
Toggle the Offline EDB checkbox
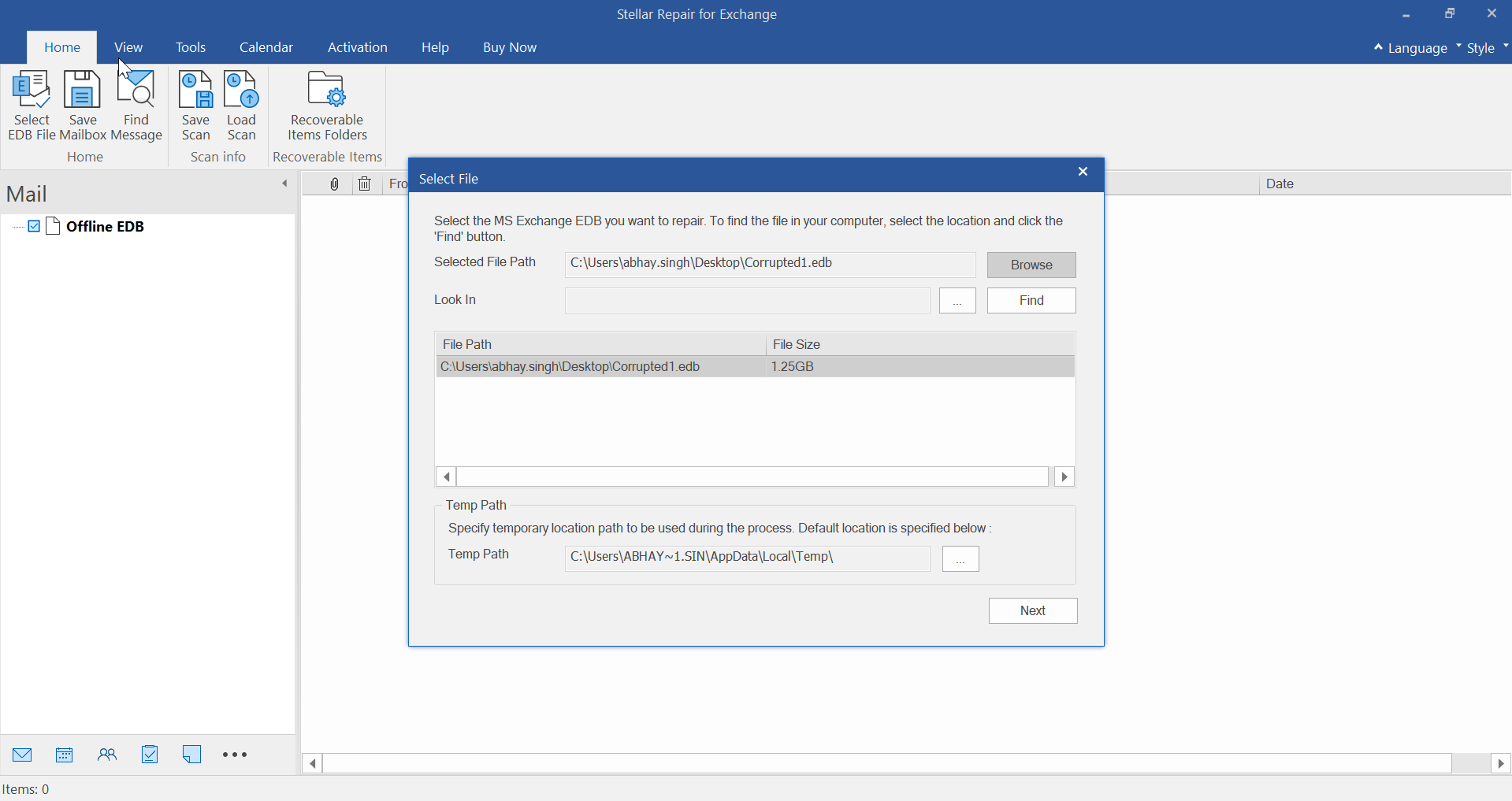[x=34, y=227]
